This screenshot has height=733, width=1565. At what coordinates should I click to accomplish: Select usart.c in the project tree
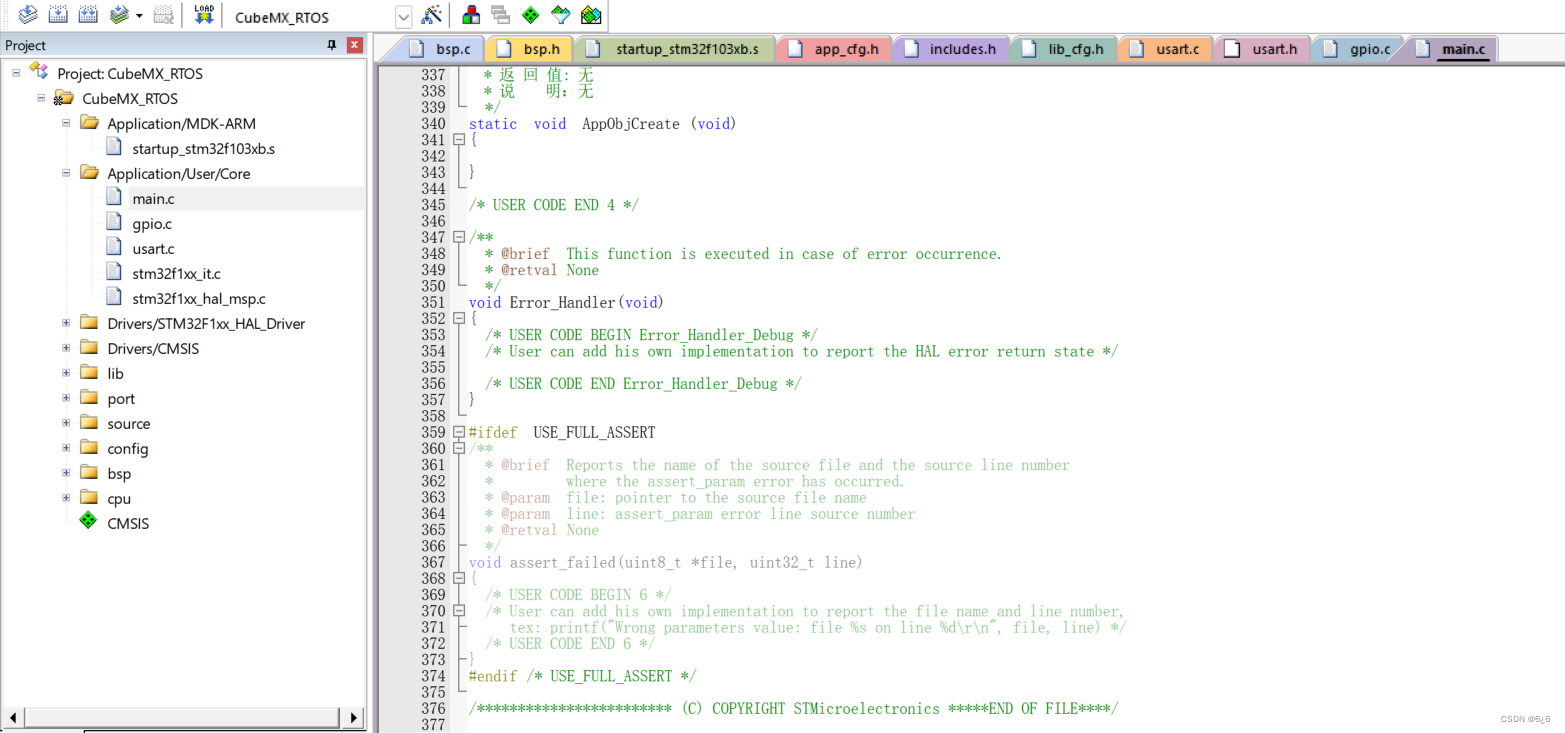pos(153,249)
